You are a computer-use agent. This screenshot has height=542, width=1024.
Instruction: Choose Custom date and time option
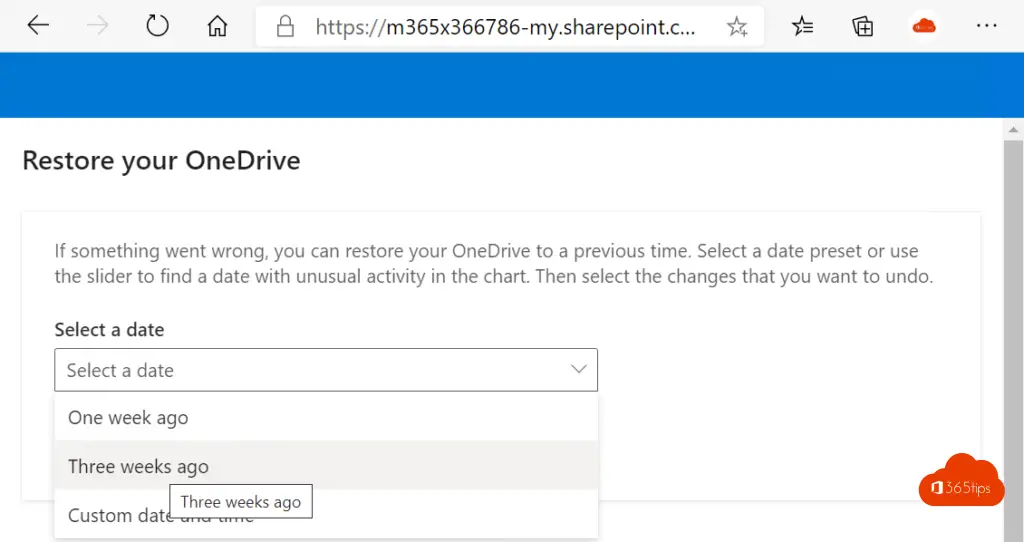click(326, 514)
